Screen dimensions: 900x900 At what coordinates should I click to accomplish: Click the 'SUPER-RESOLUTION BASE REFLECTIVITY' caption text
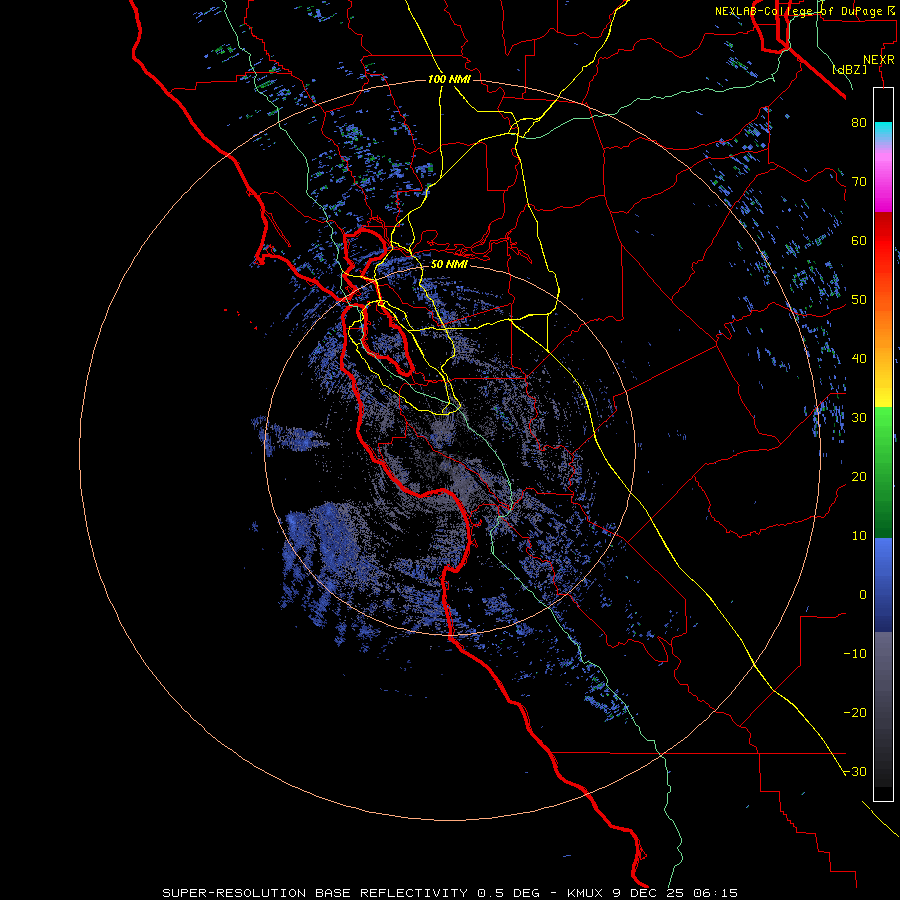coord(317,893)
